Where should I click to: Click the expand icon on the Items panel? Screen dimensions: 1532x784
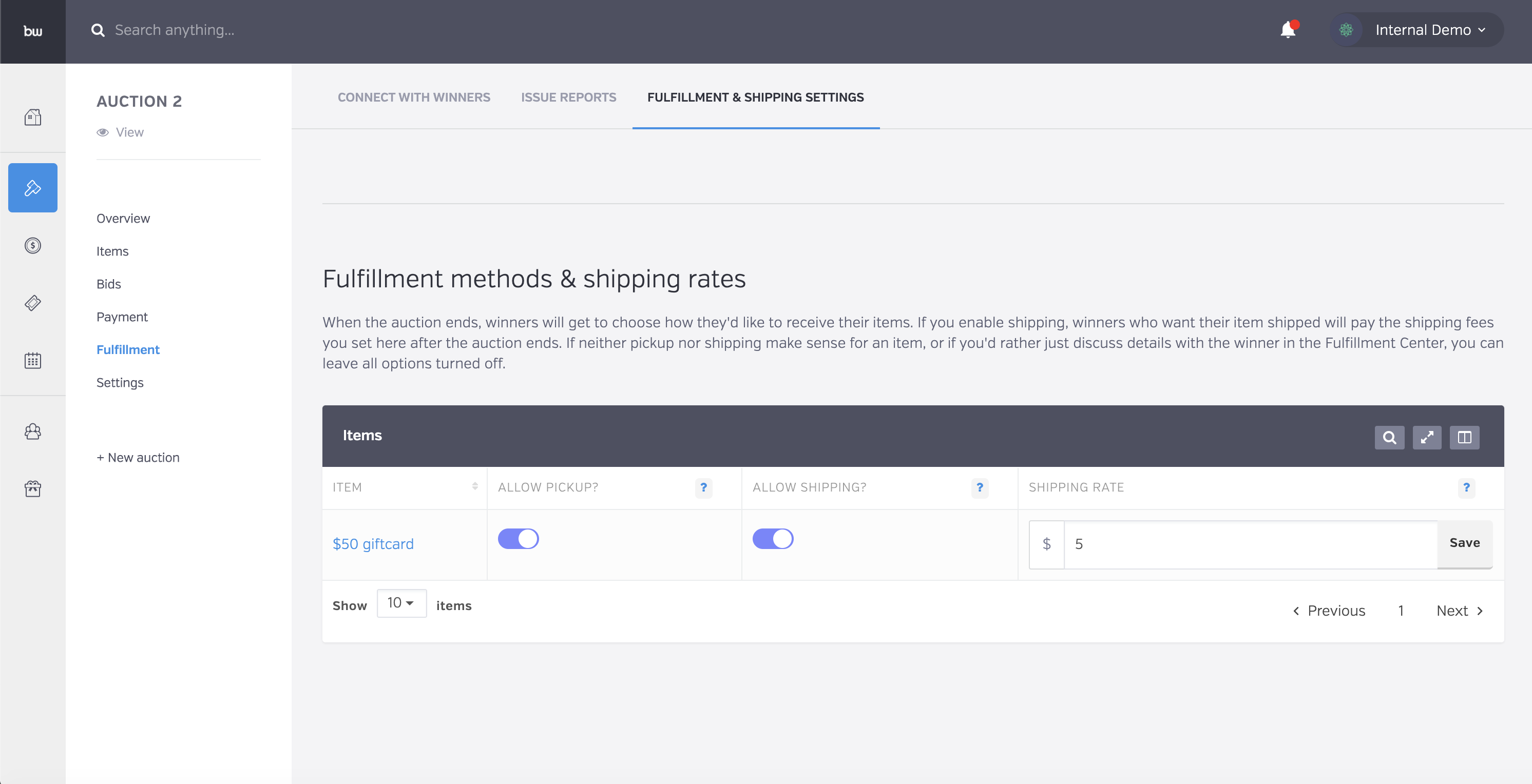(1427, 438)
